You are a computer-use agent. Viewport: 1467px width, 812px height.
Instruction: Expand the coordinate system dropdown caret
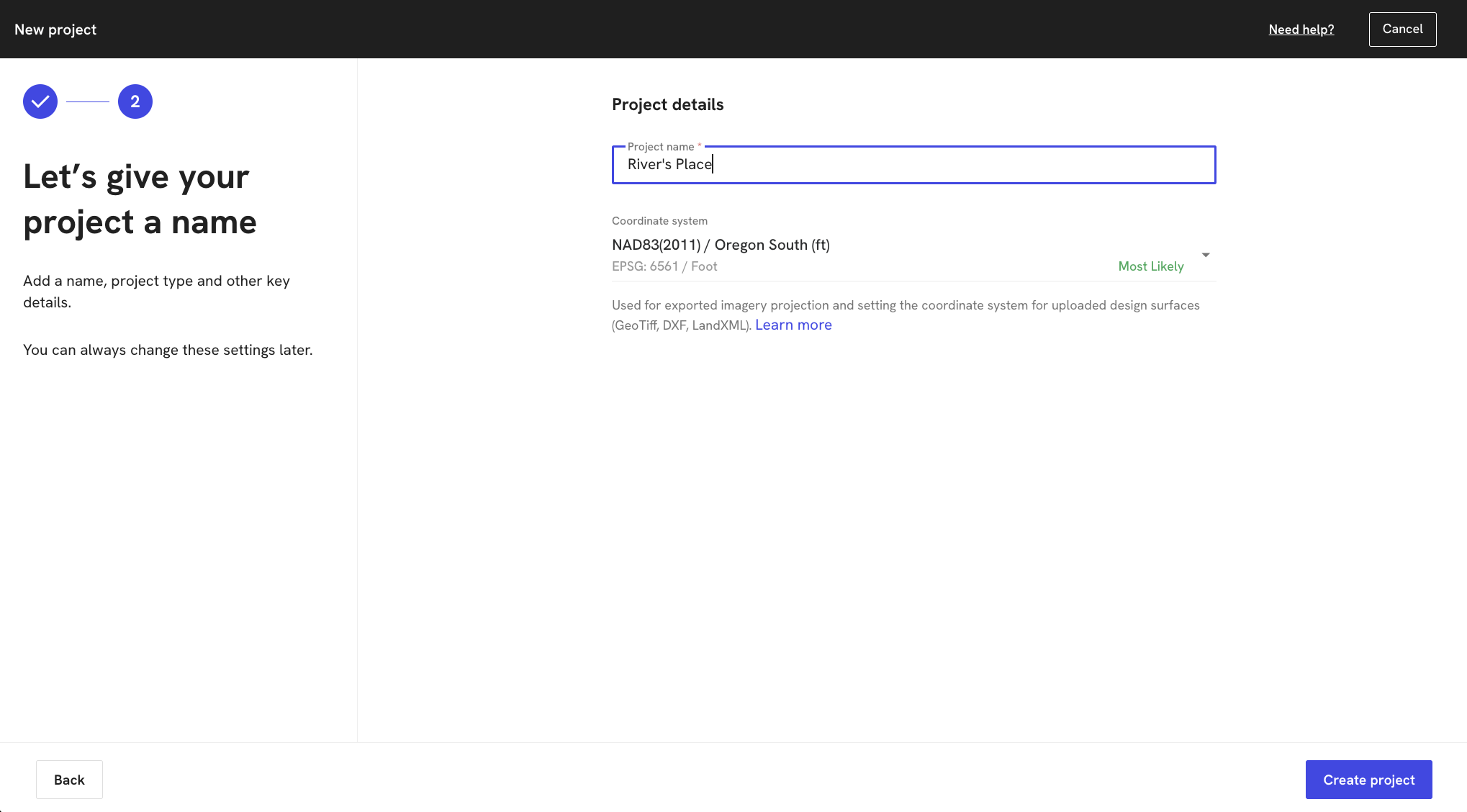coord(1204,254)
